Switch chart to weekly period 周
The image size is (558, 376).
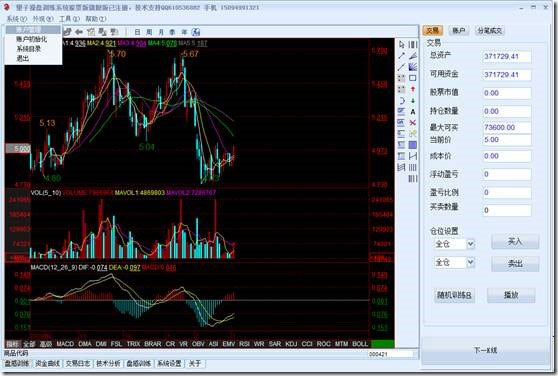149,32
